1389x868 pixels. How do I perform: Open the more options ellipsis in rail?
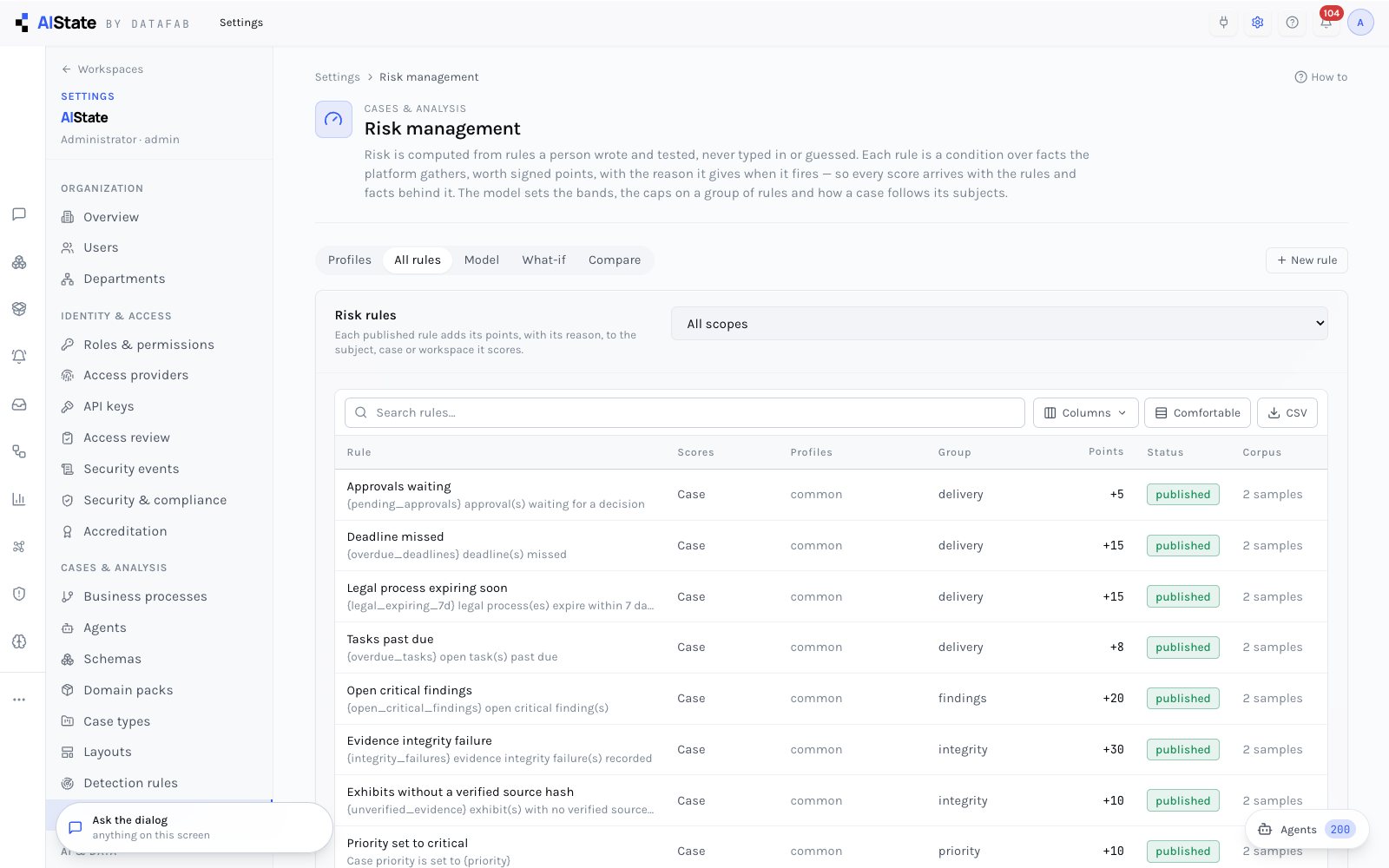tap(19, 700)
